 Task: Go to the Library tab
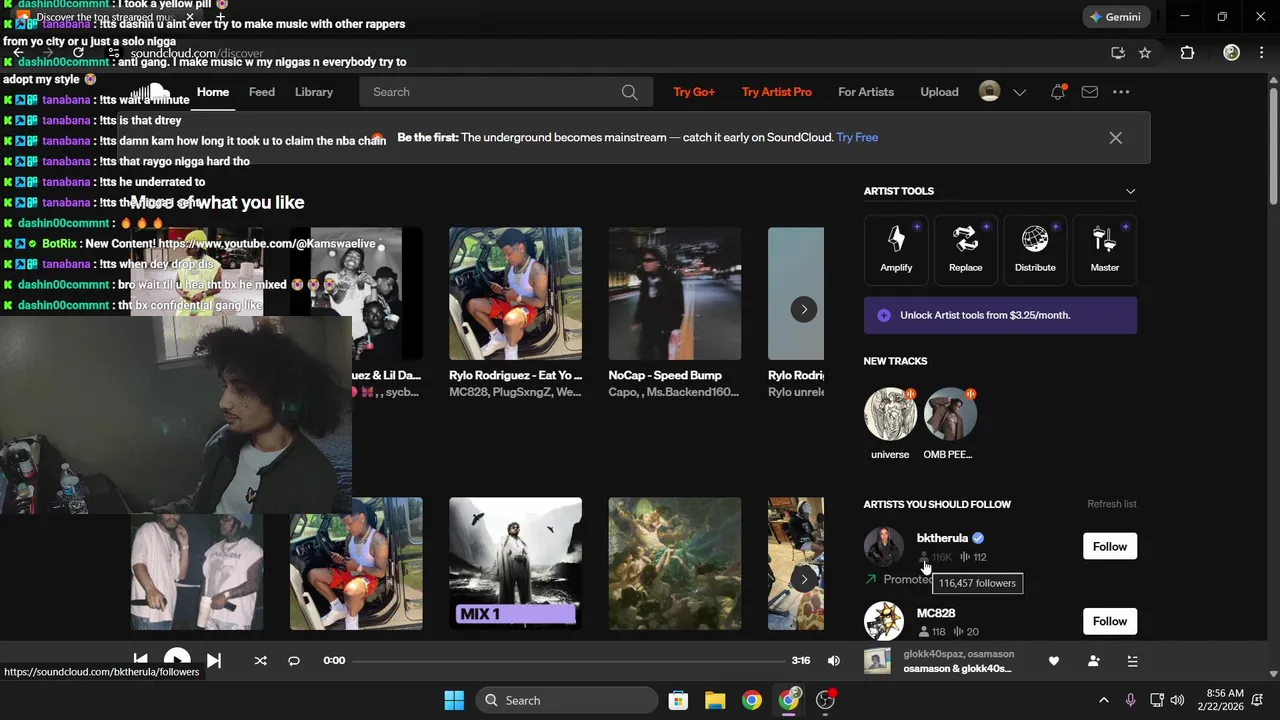(x=314, y=92)
